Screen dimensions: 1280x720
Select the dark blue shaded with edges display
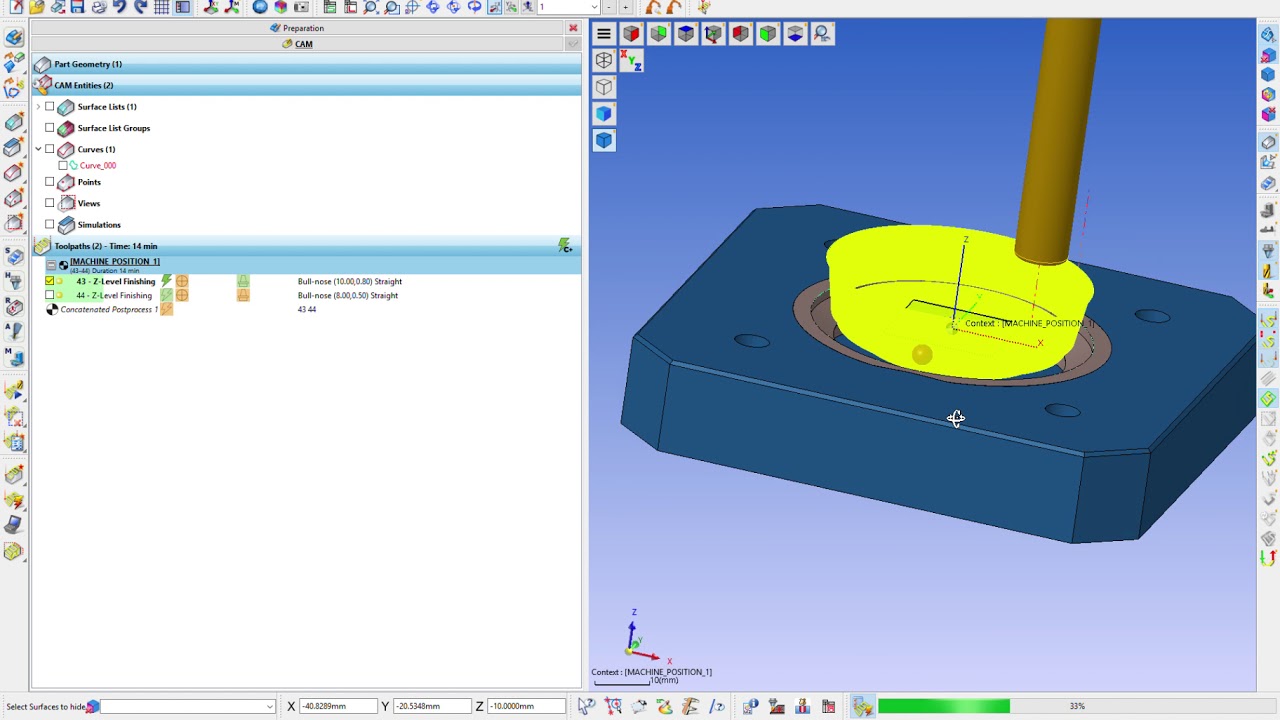[604, 140]
